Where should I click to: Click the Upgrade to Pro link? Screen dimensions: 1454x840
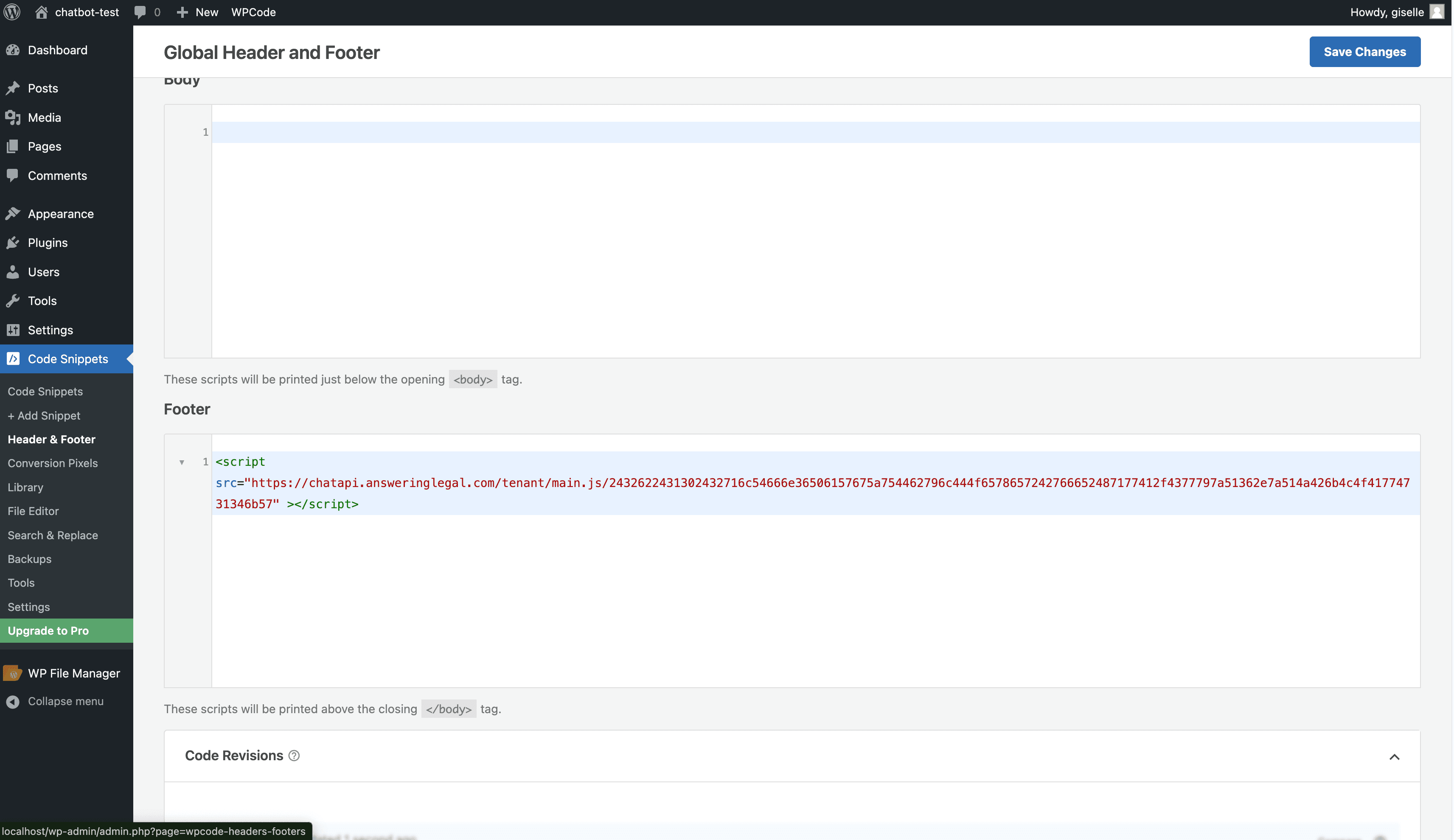48,630
